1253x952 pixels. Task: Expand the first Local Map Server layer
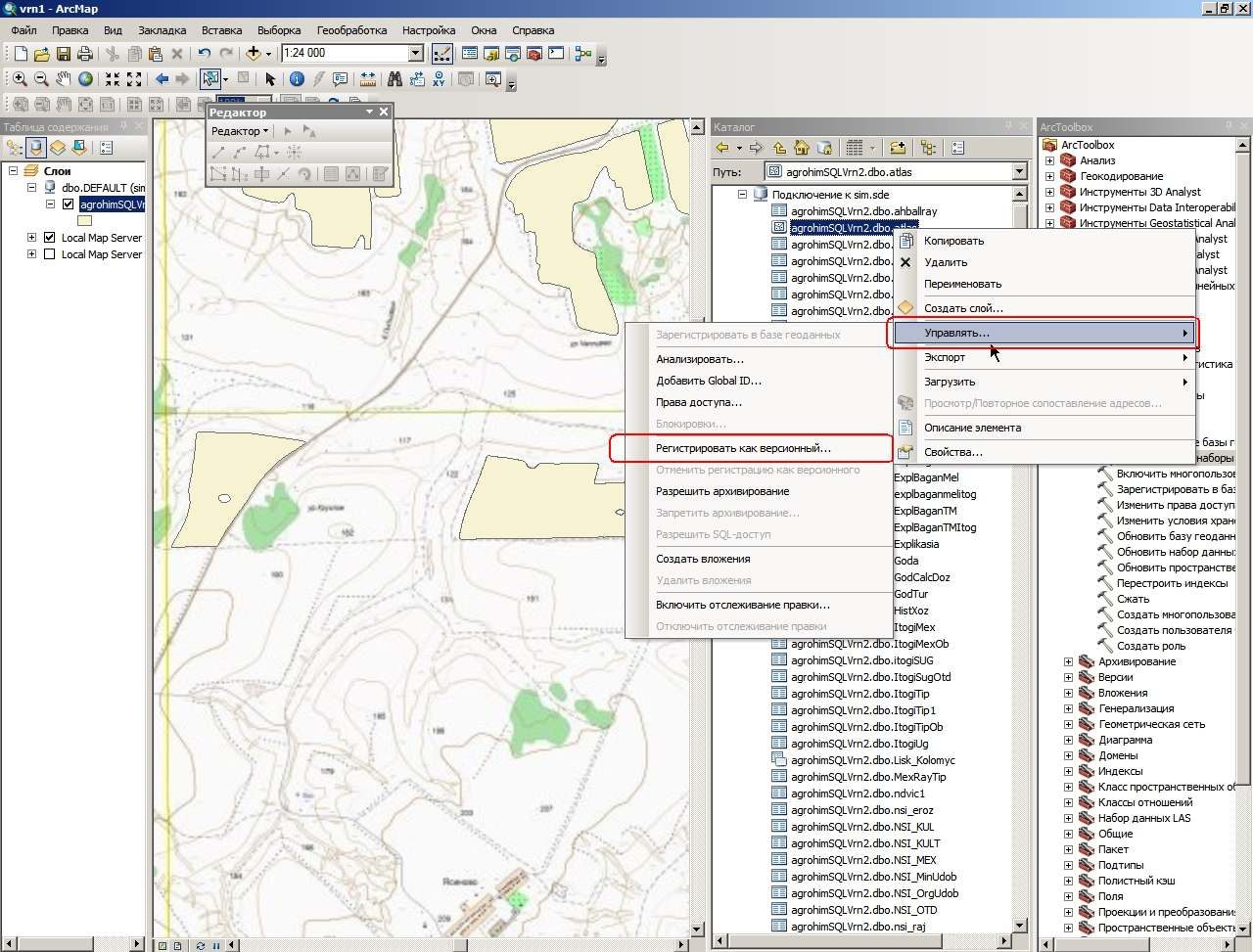31,238
